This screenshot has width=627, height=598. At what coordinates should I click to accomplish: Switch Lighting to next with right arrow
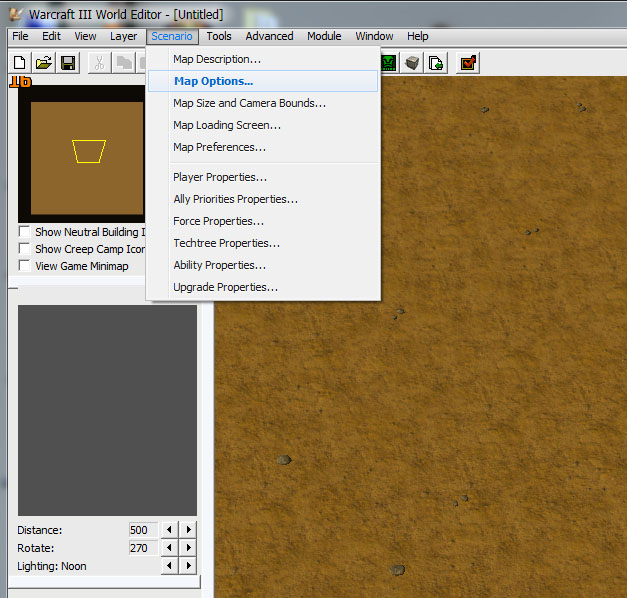click(188, 566)
